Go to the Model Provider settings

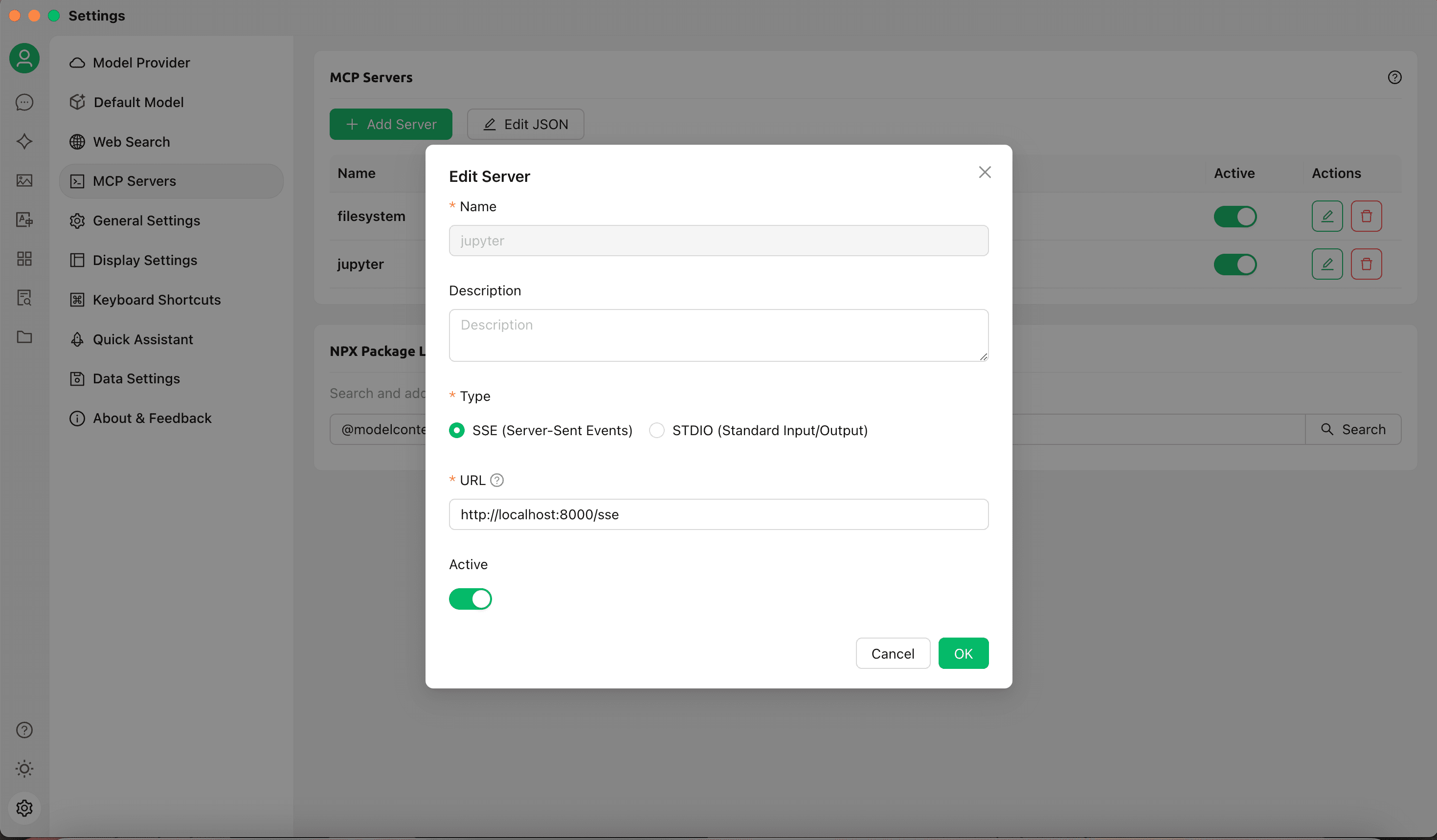coord(141,63)
